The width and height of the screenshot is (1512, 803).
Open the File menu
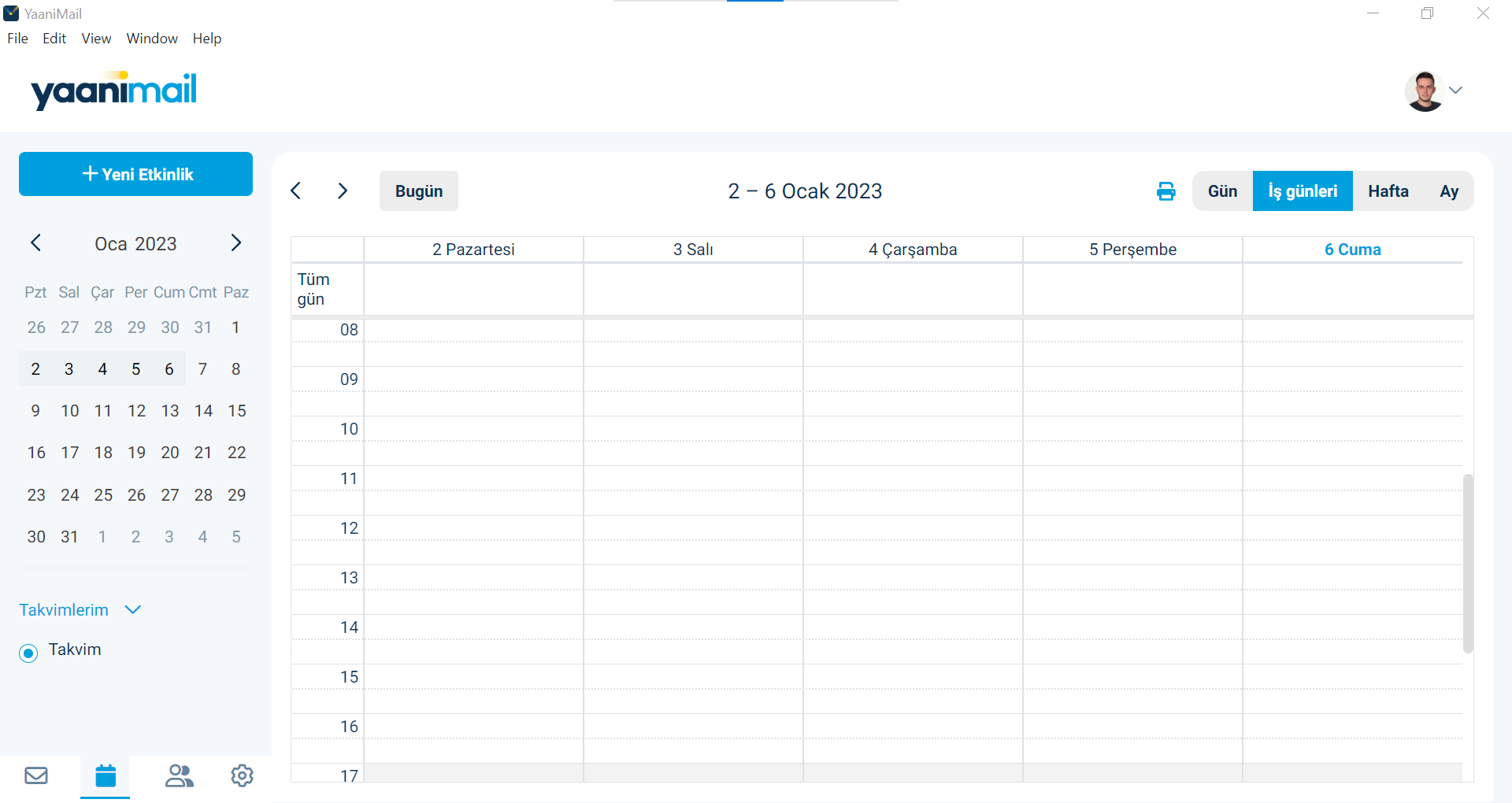coord(17,39)
